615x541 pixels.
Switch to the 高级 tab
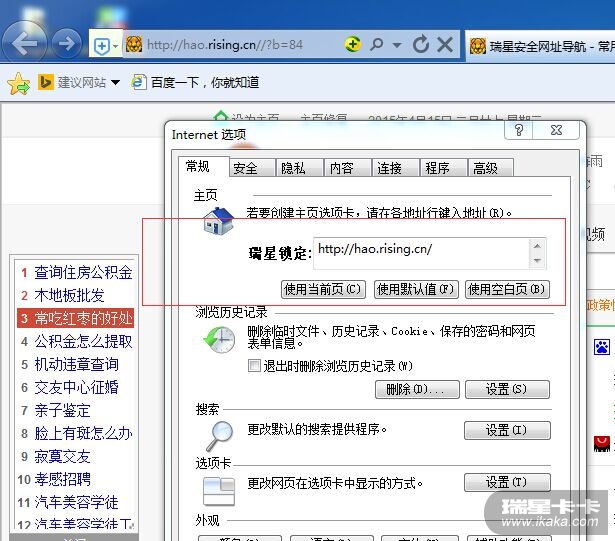tap(490, 168)
